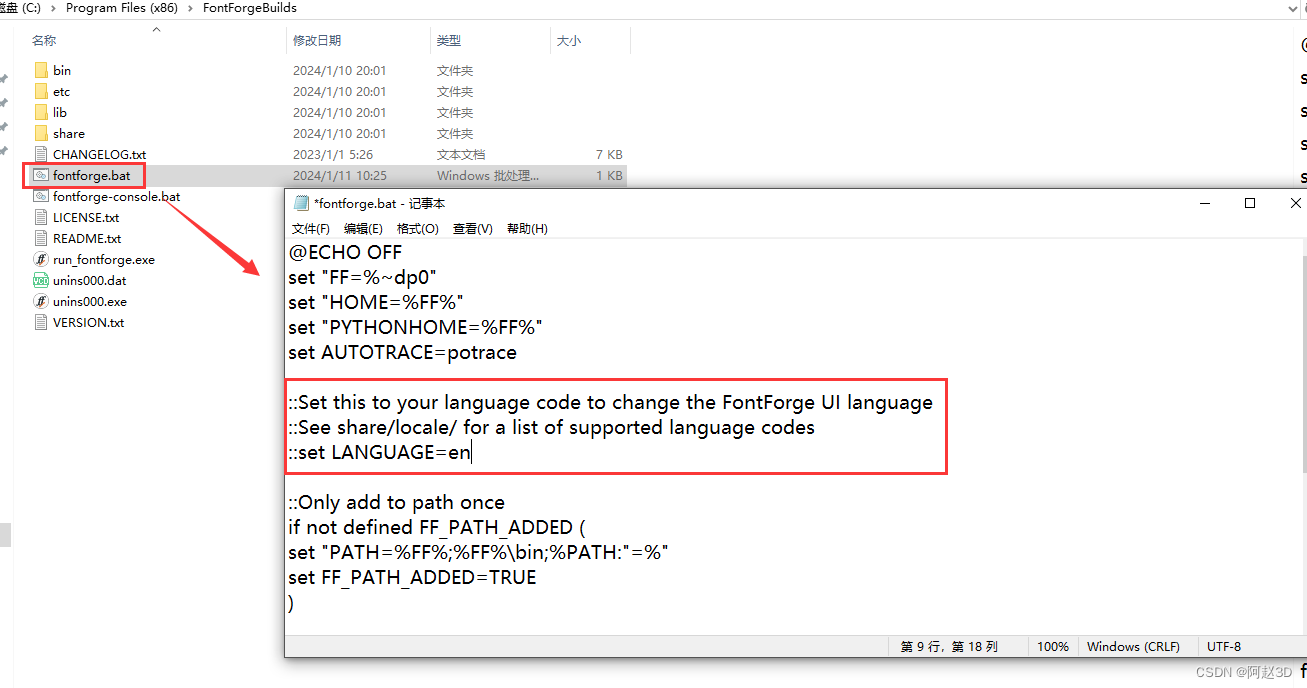
Task: Click the CHANGELOG.txt file icon
Action: (x=41, y=154)
